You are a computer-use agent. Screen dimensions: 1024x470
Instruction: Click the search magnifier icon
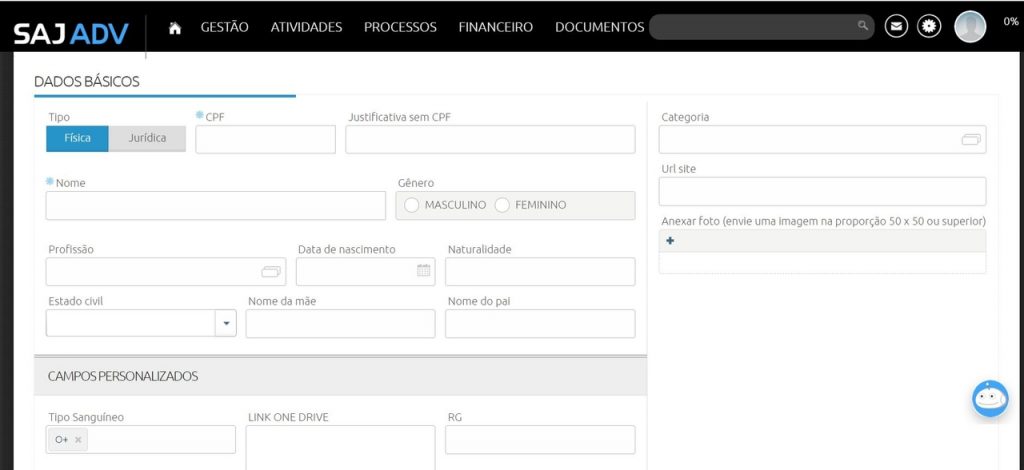click(863, 25)
